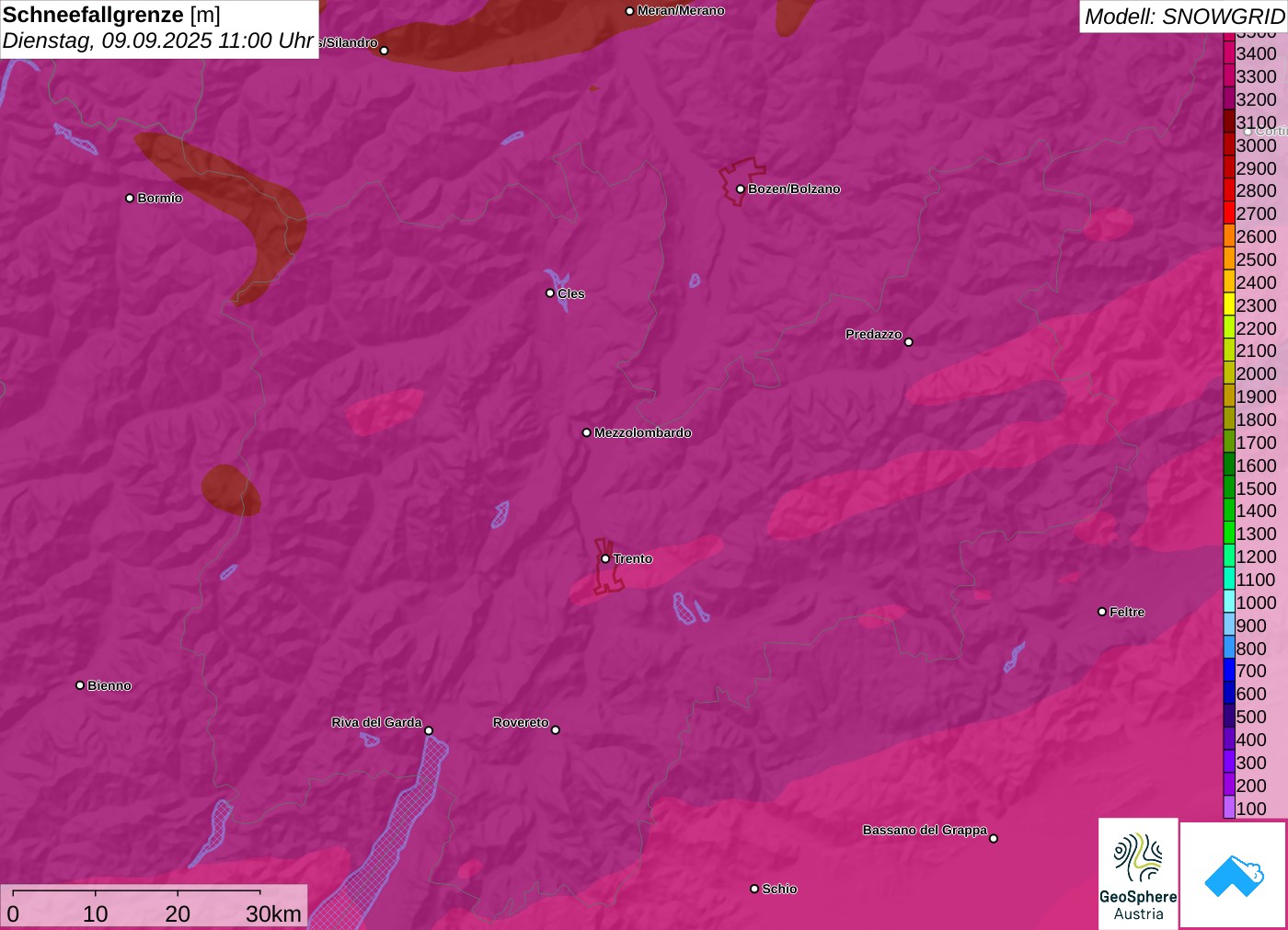Click the Rovereto location marker
The width and height of the screenshot is (1288, 930).
coord(556,730)
